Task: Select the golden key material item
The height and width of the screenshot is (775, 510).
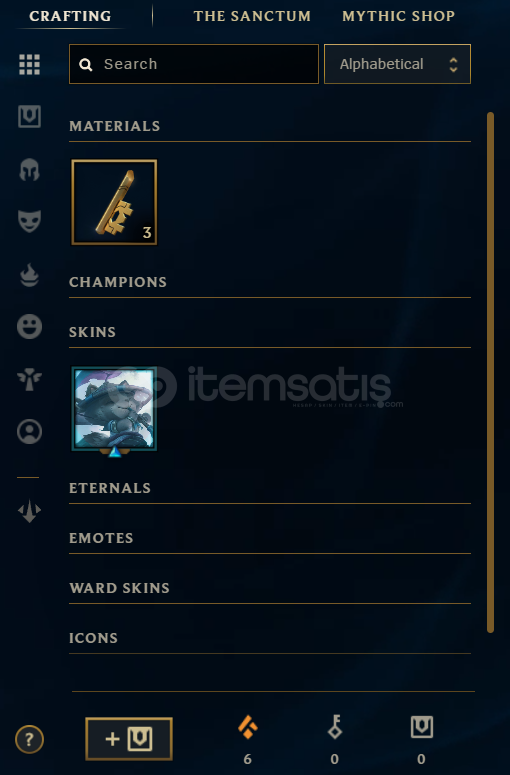Action: [x=114, y=202]
